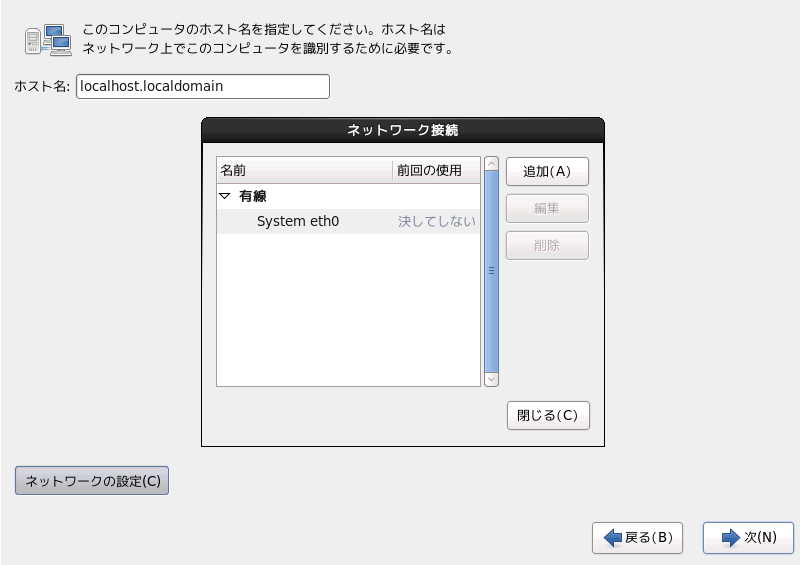800x565 pixels.
Task: Collapse the 有線 group using its triangle
Action: click(225, 197)
